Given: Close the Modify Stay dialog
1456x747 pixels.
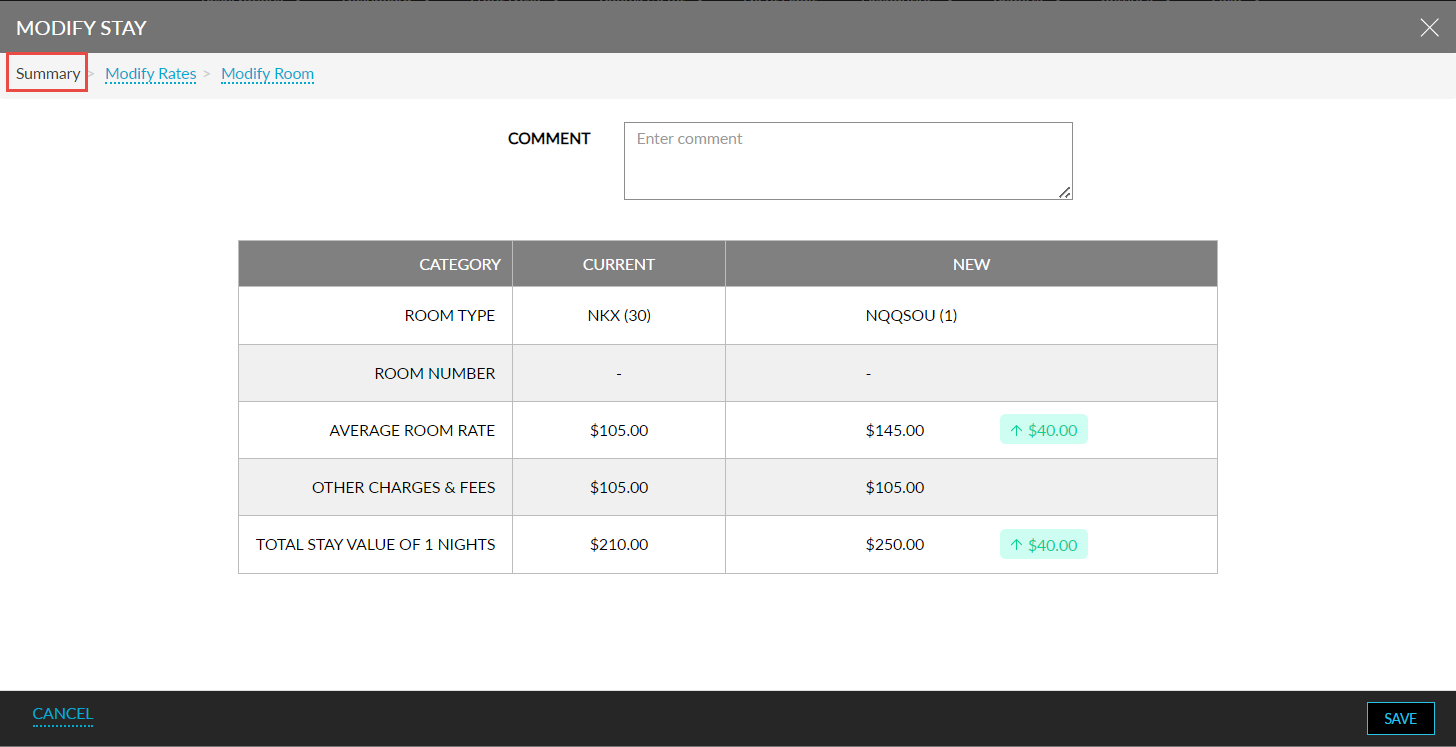Looking at the screenshot, I should tap(1429, 28).
